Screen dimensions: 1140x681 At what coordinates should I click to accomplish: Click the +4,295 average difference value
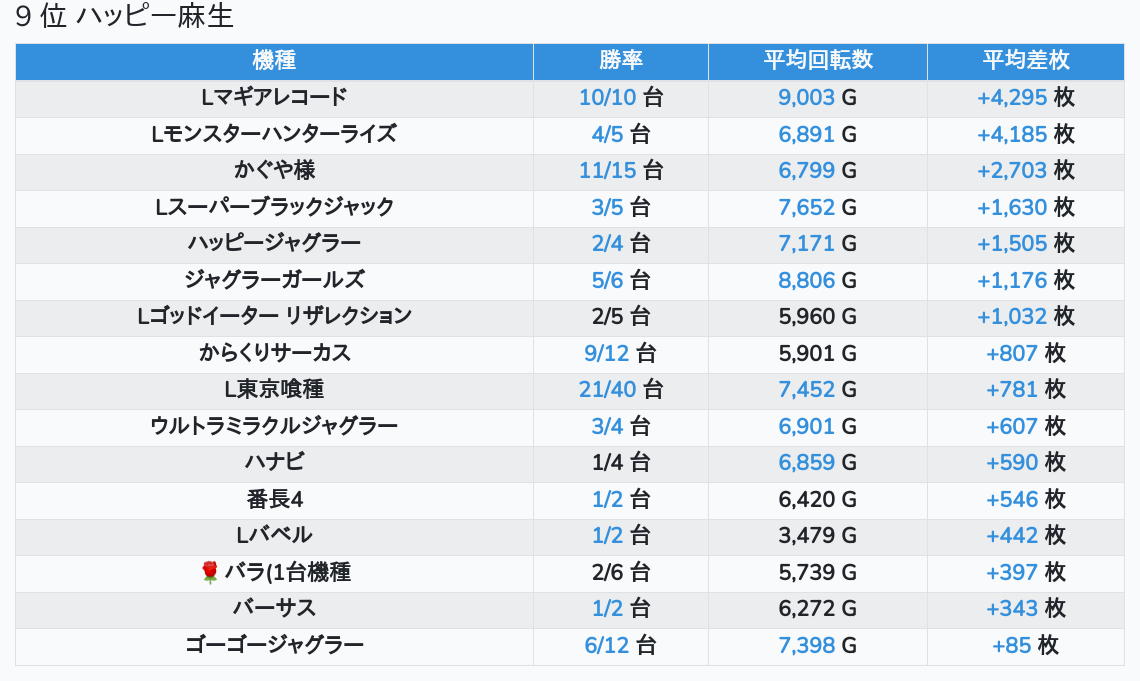pos(1012,97)
